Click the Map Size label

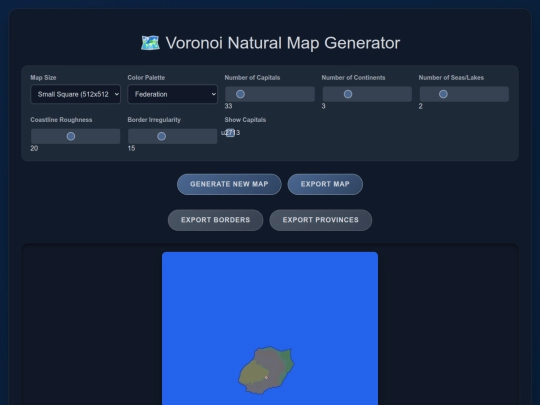43,77
